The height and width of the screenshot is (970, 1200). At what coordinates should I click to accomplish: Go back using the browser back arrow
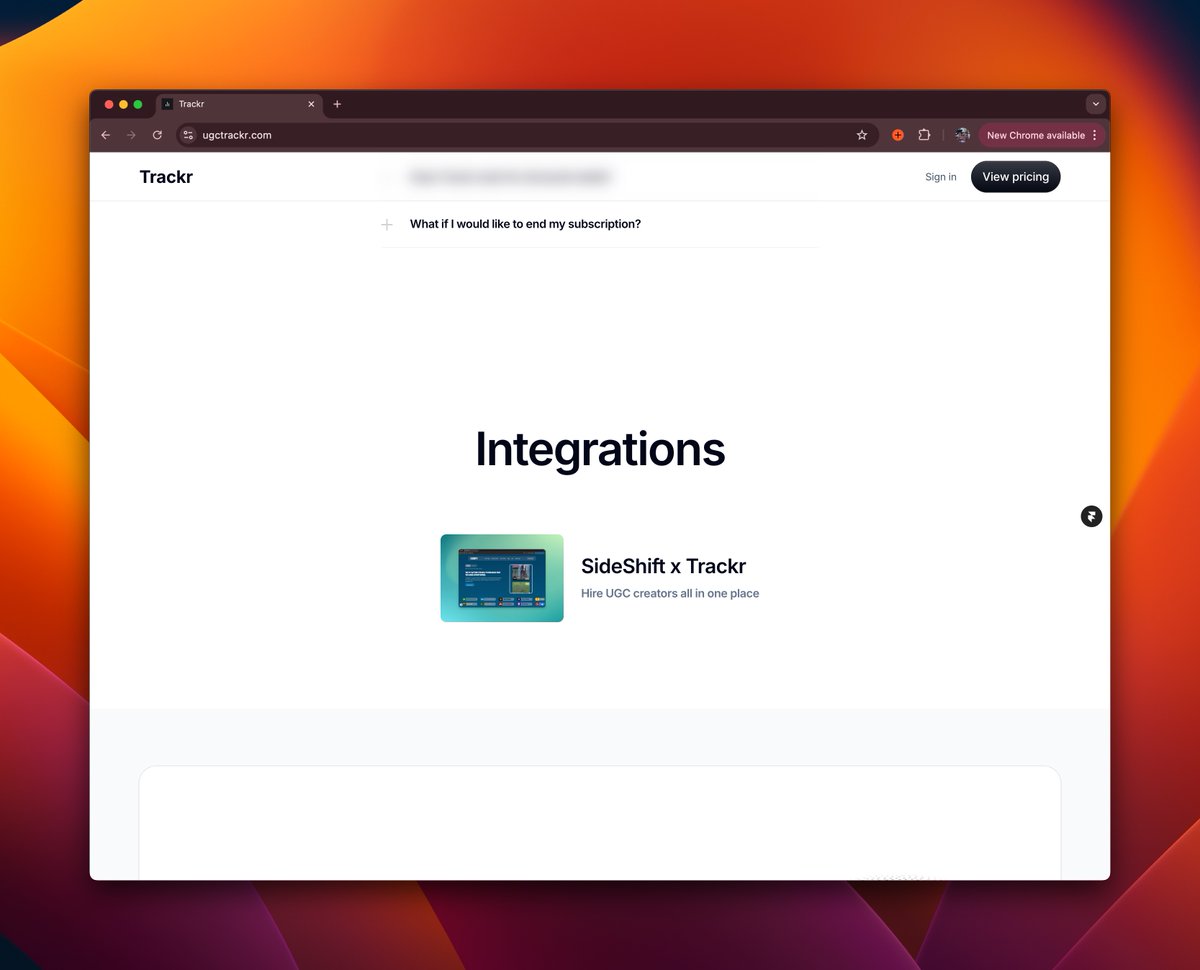pyautogui.click(x=106, y=135)
